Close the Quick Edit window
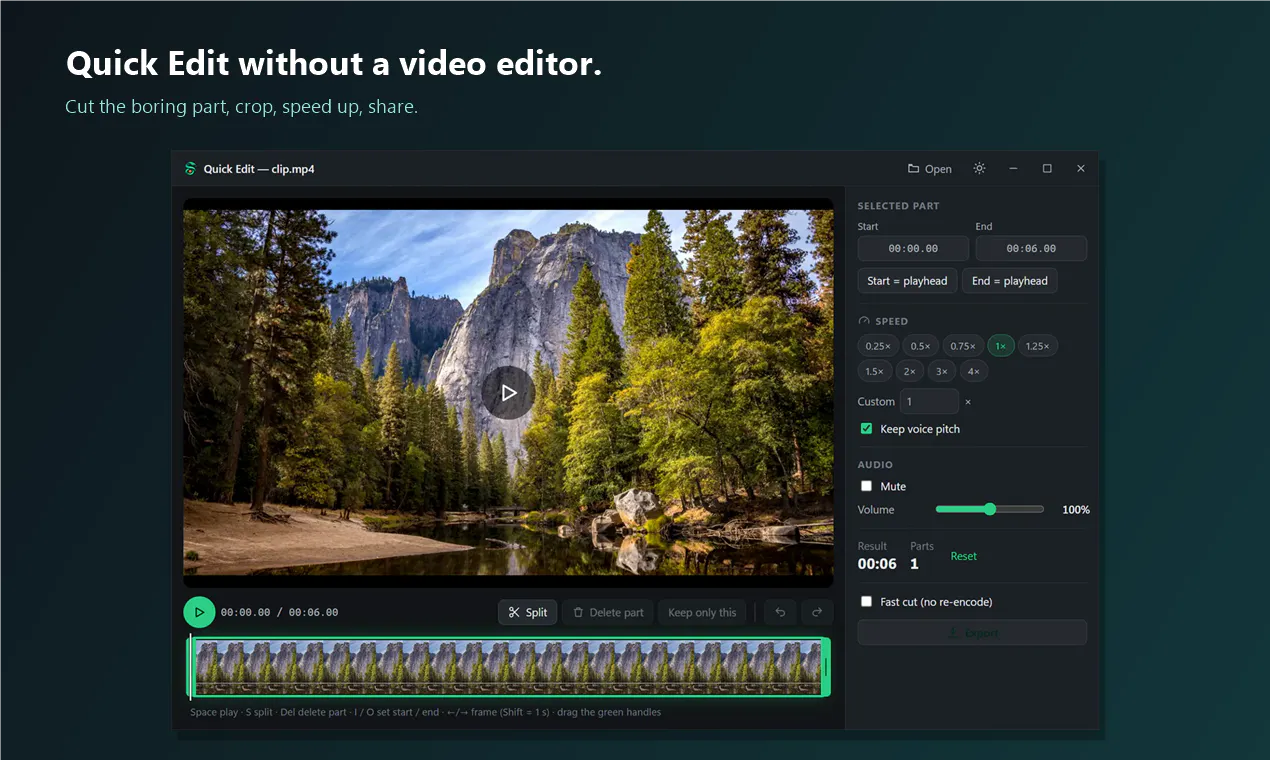The width and height of the screenshot is (1270, 760). pyautogui.click(x=1080, y=168)
